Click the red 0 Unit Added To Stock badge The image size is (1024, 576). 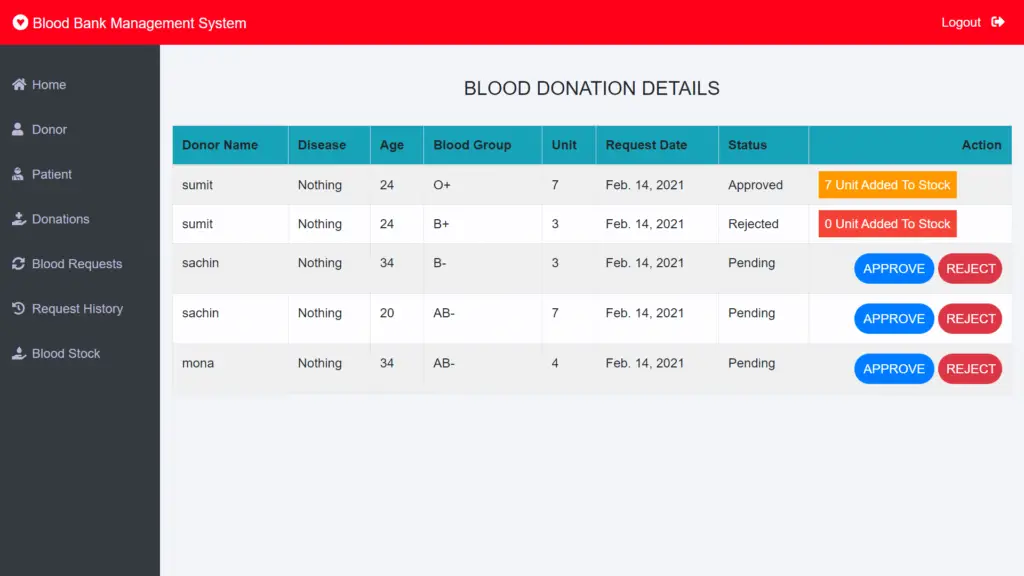[x=886, y=223]
